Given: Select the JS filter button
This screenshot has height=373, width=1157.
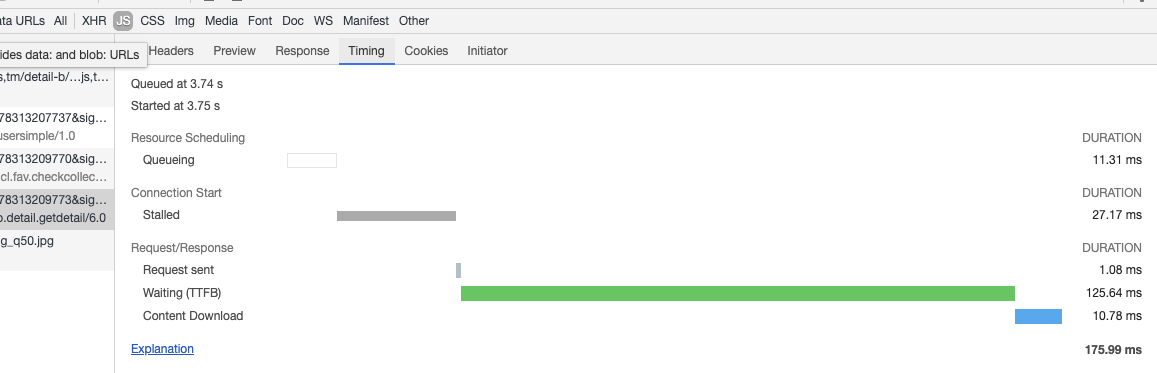Looking at the screenshot, I should pyautogui.click(x=123, y=21).
